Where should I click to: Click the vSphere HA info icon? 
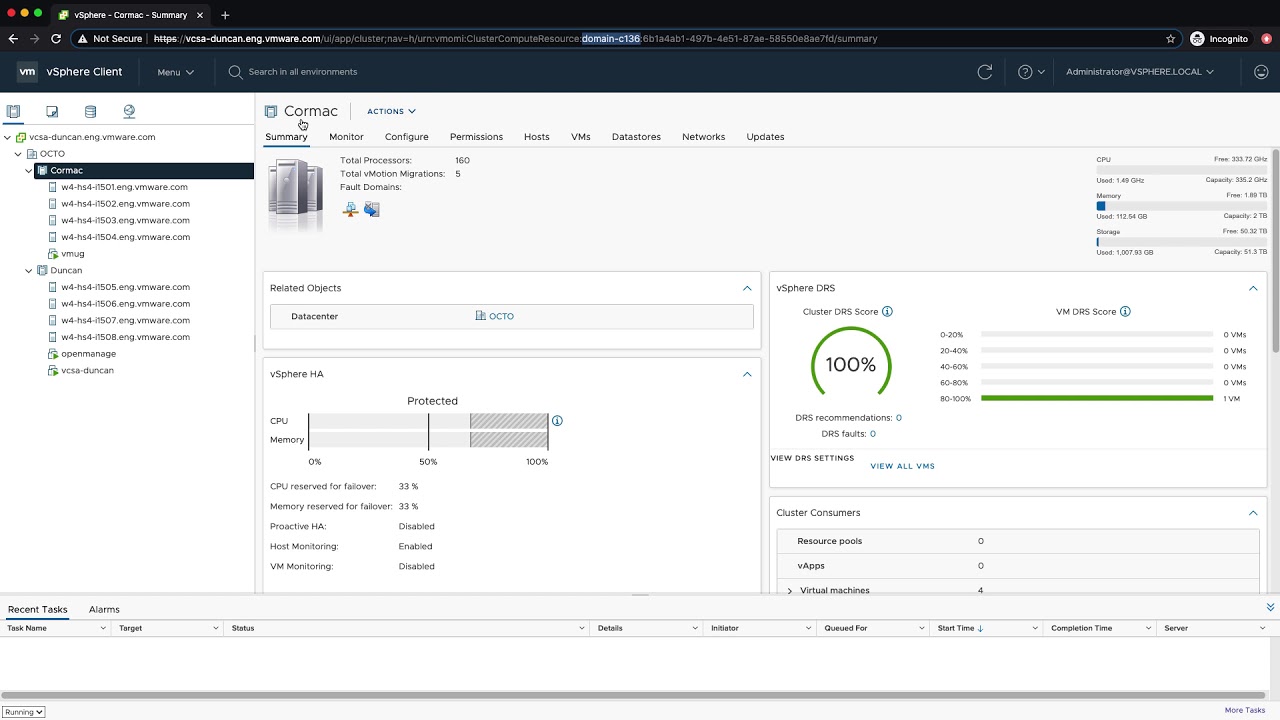tap(557, 421)
